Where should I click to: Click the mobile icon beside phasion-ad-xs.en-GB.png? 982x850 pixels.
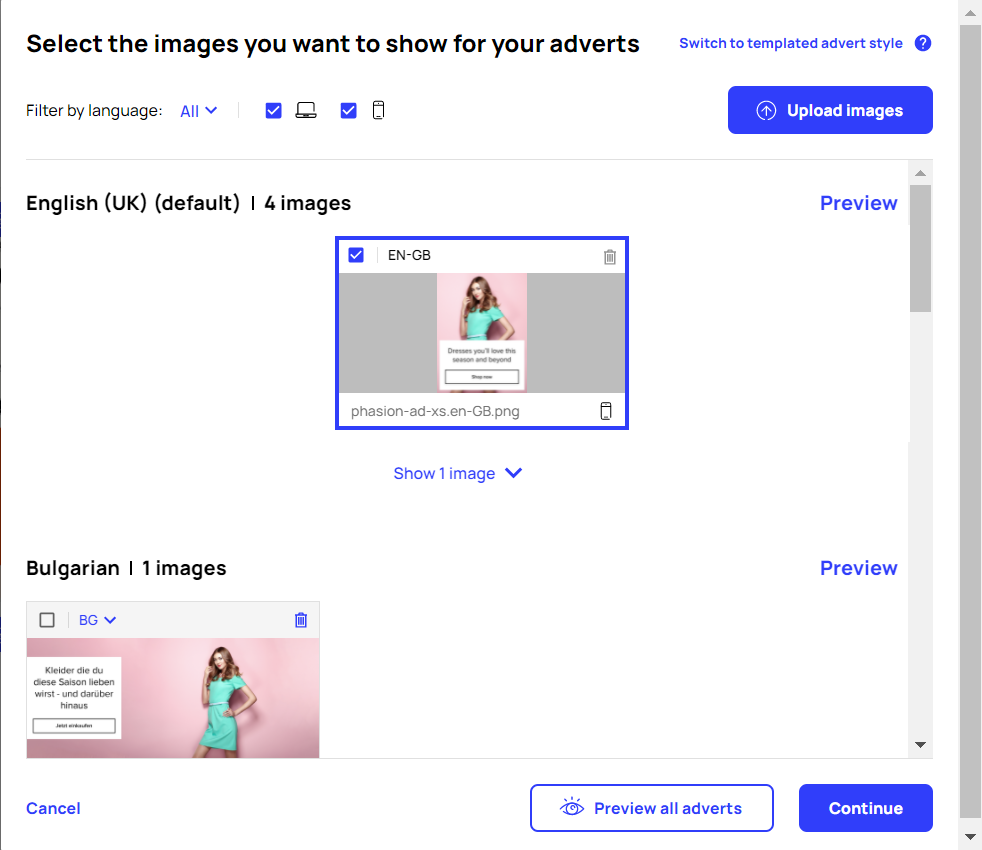click(607, 410)
